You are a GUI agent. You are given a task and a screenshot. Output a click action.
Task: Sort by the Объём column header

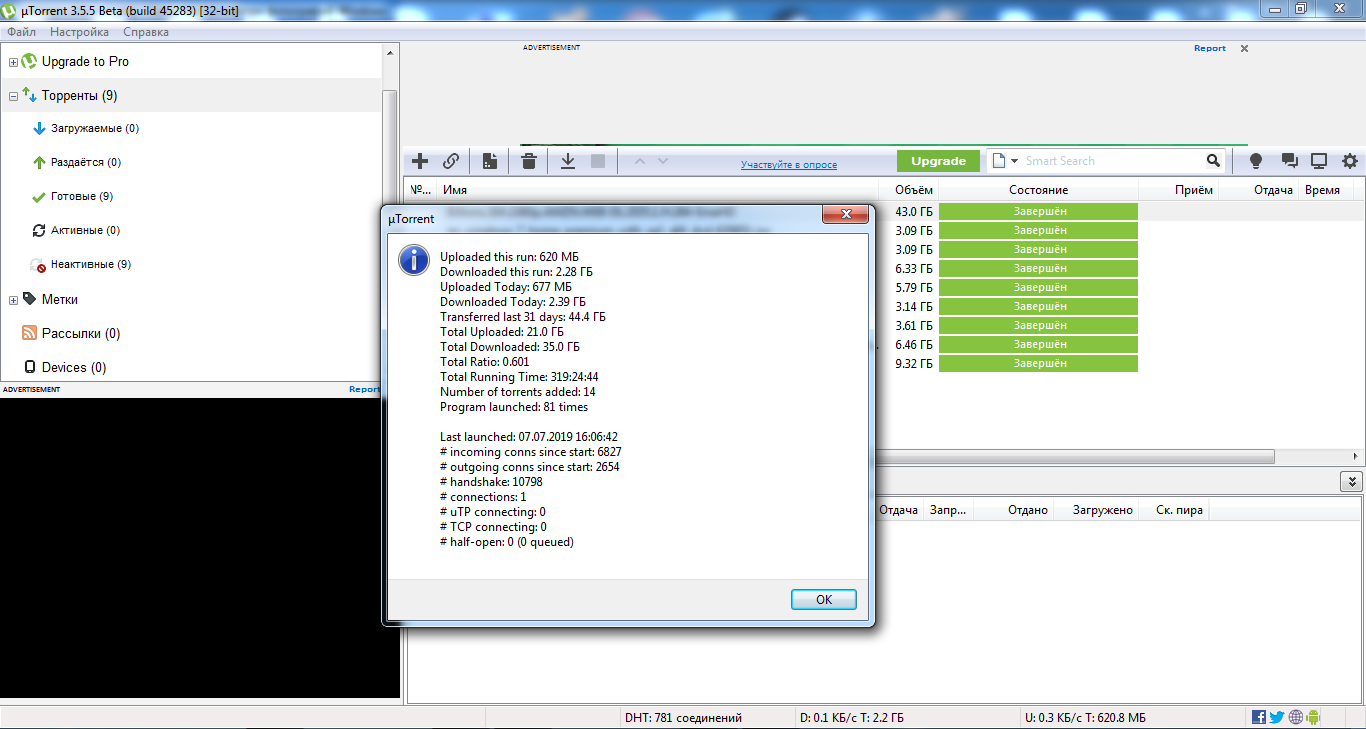[909, 190]
